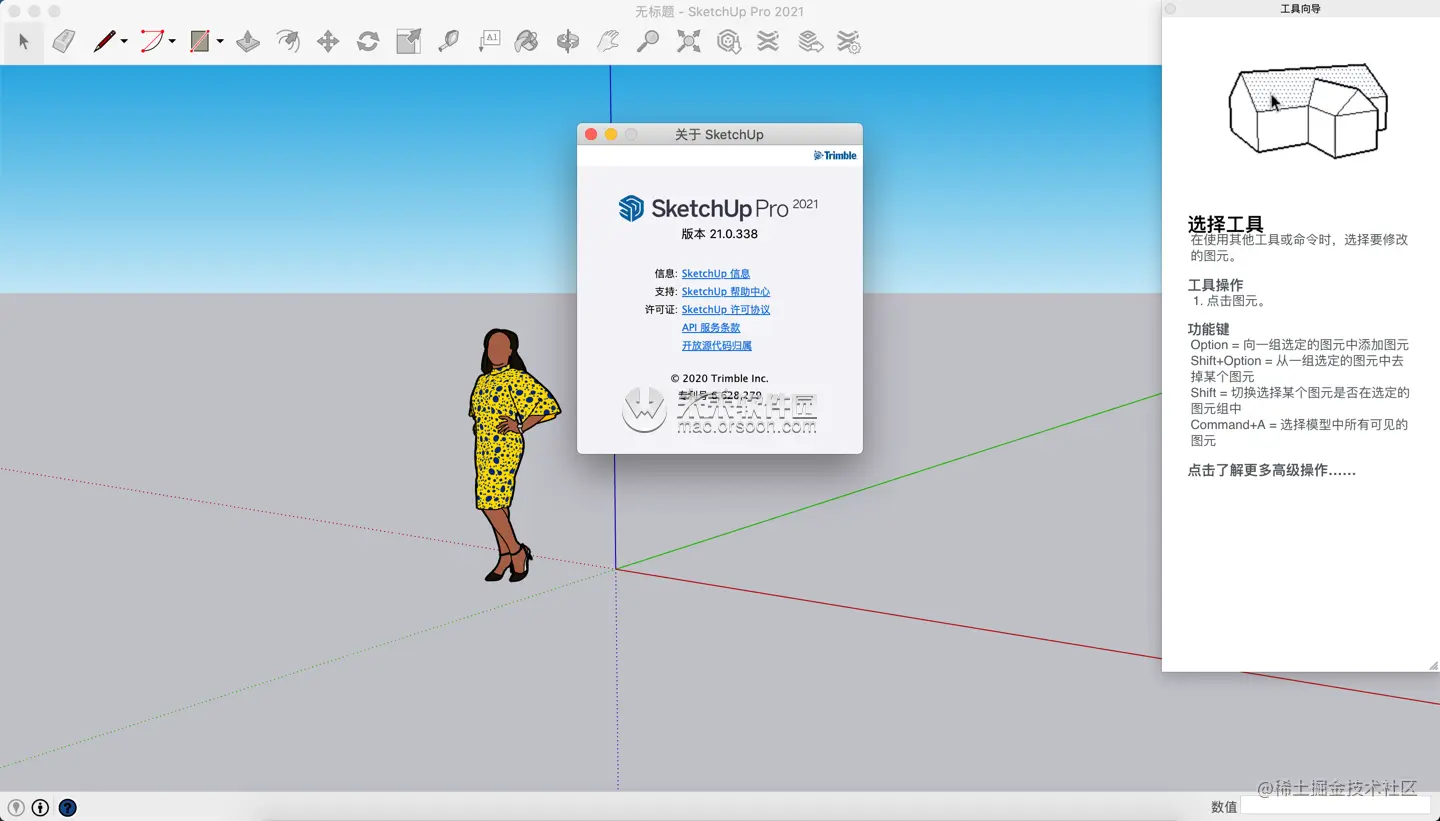
Task: Click the geo-location status bar icon
Action: (x=16, y=808)
